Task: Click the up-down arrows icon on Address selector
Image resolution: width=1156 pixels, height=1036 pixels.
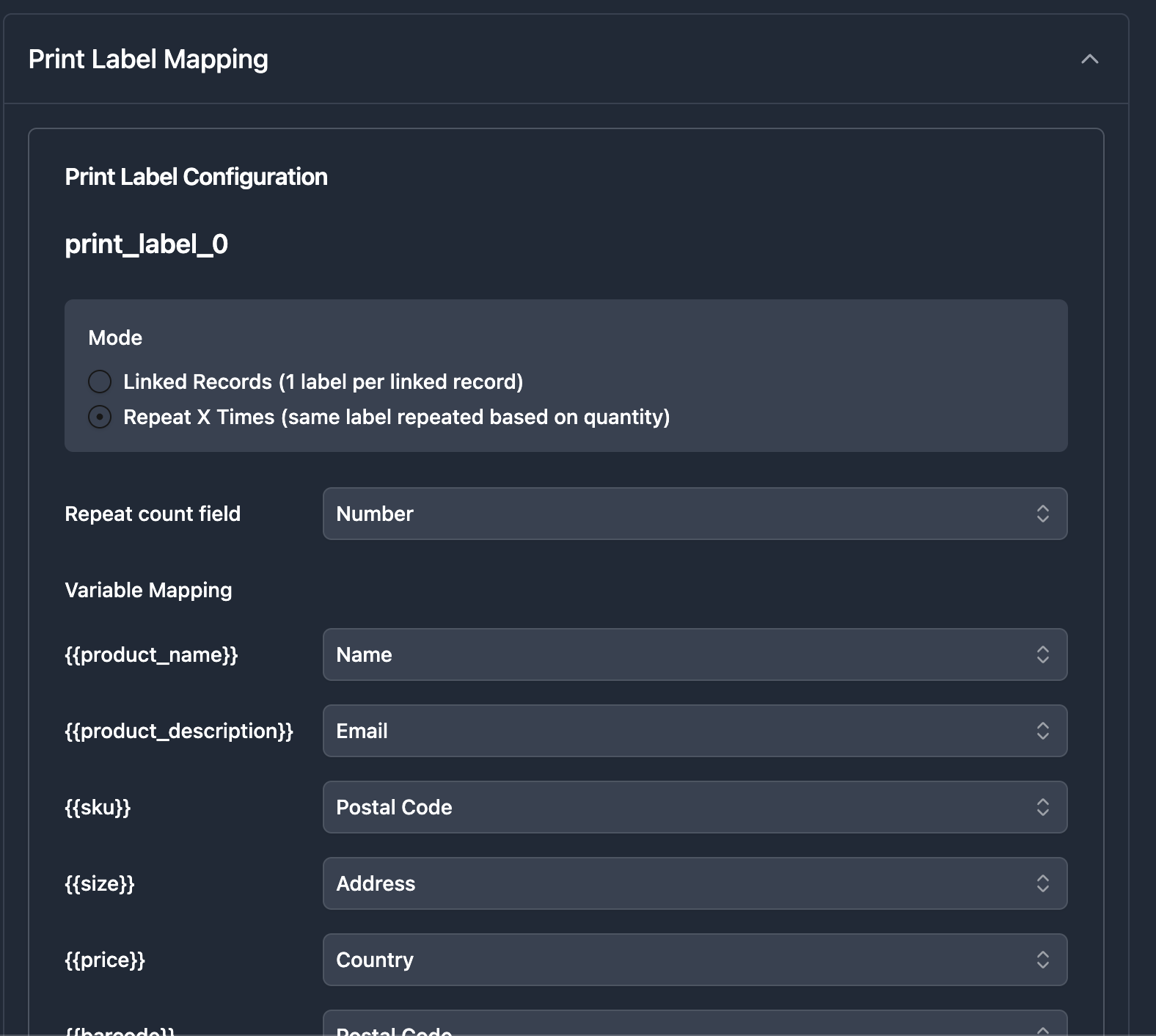Action: [1042, 883]
